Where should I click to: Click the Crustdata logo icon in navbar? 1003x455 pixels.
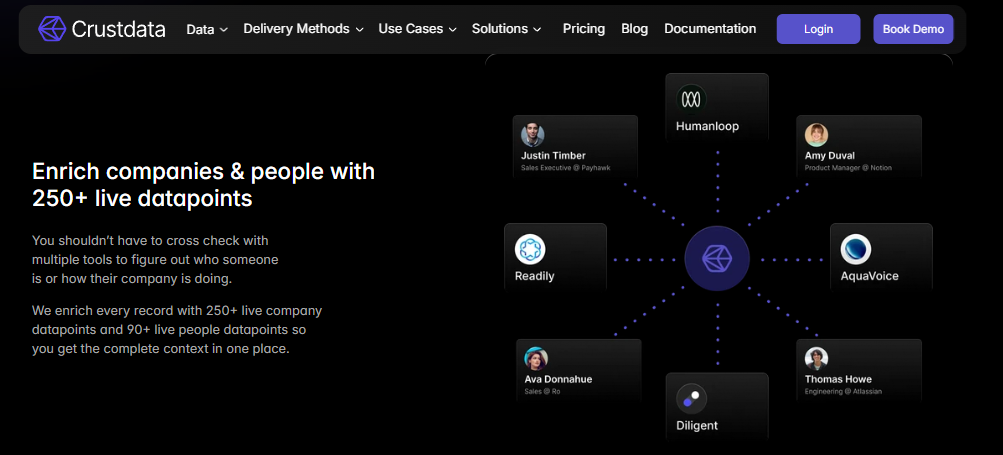[52, 29]
